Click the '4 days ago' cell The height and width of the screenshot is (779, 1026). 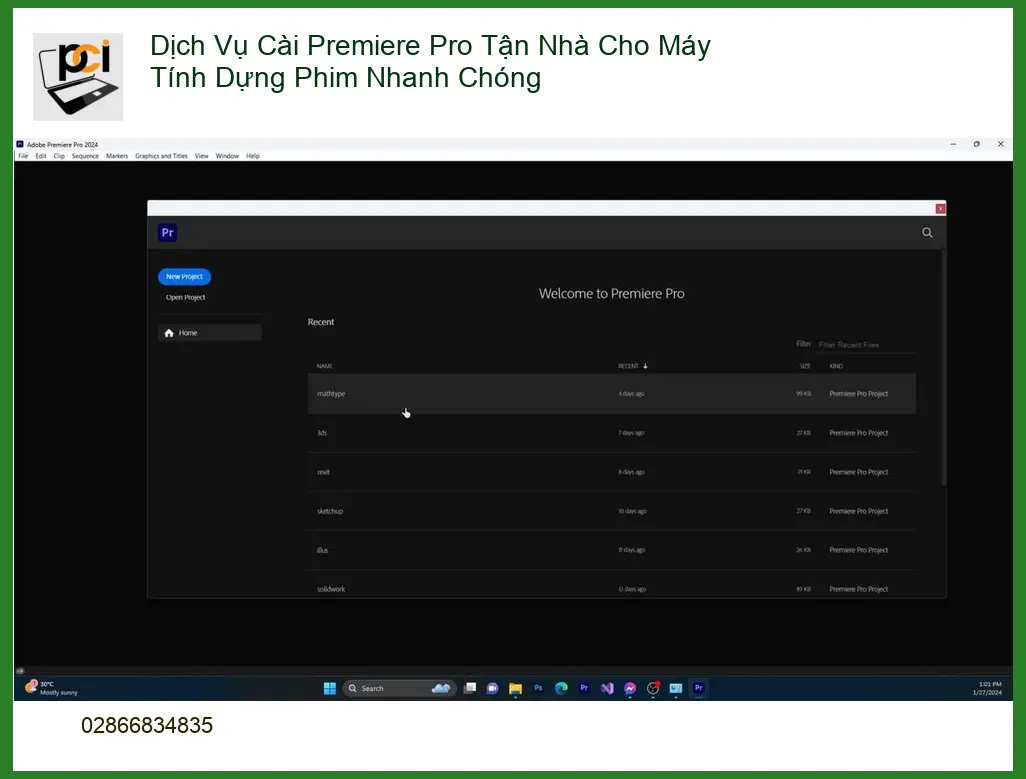[631, 394]
